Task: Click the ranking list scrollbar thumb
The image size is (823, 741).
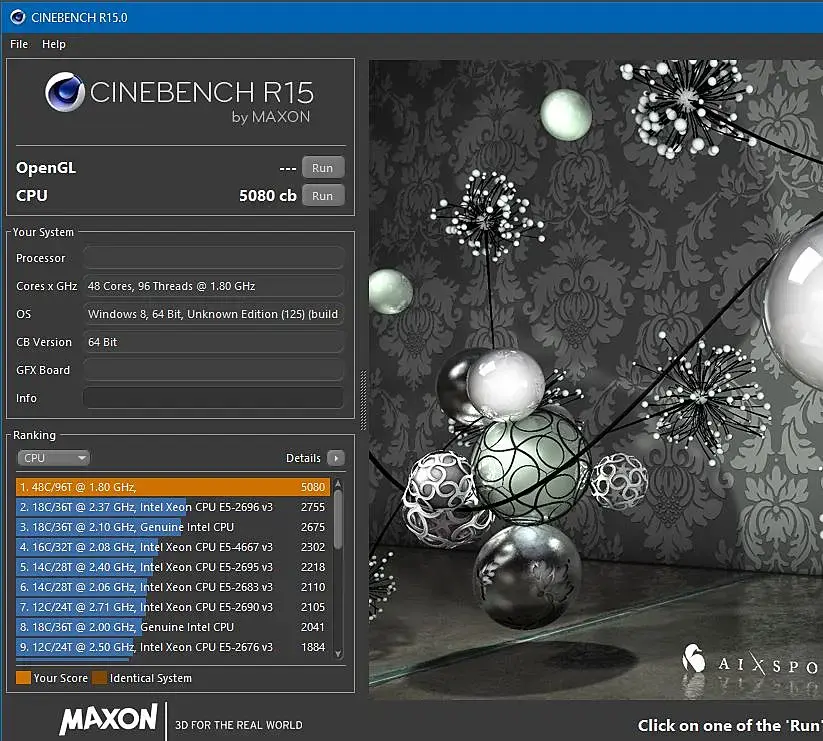Action: click(x=338, y=520)
